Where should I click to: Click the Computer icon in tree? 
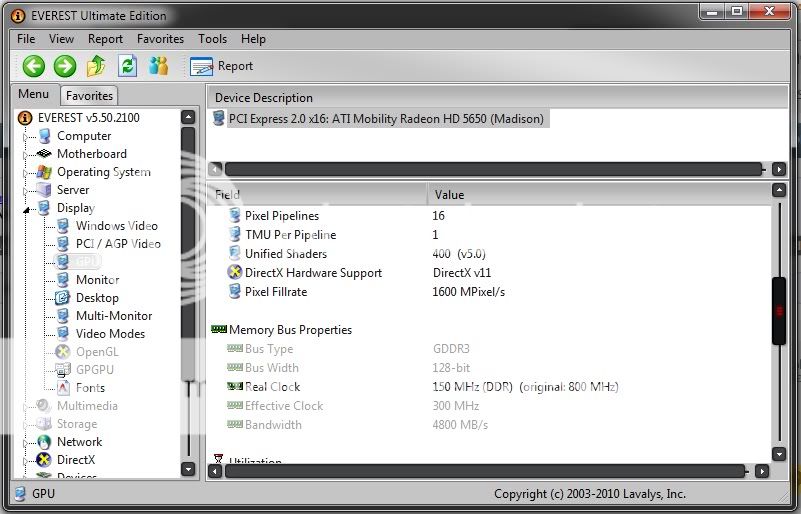tap(44, 136)
